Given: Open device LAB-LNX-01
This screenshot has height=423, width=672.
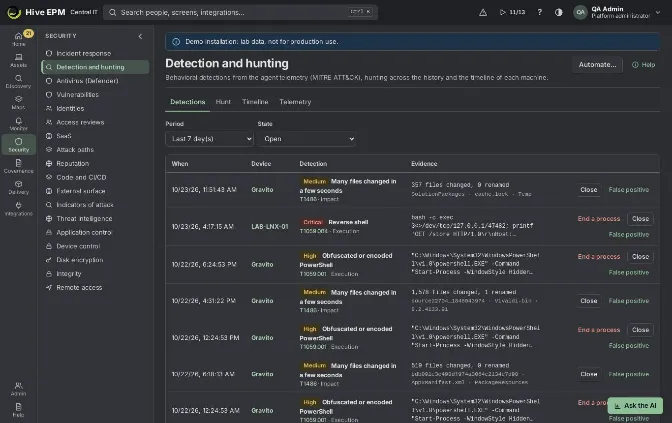Looking at the screenshot, I should click(270, 227).
